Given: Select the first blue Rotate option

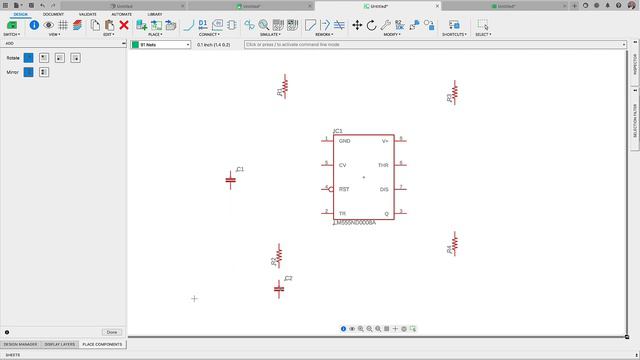Looking at the screenshot, I should click(x=28, y=58).
